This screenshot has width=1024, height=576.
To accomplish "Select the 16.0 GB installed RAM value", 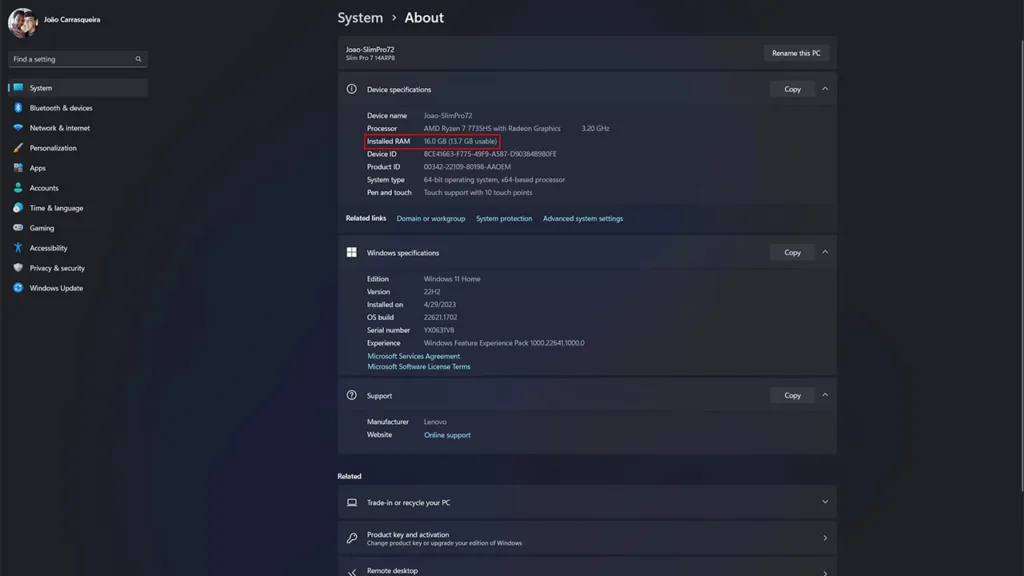I will click(x=460, y=141).
